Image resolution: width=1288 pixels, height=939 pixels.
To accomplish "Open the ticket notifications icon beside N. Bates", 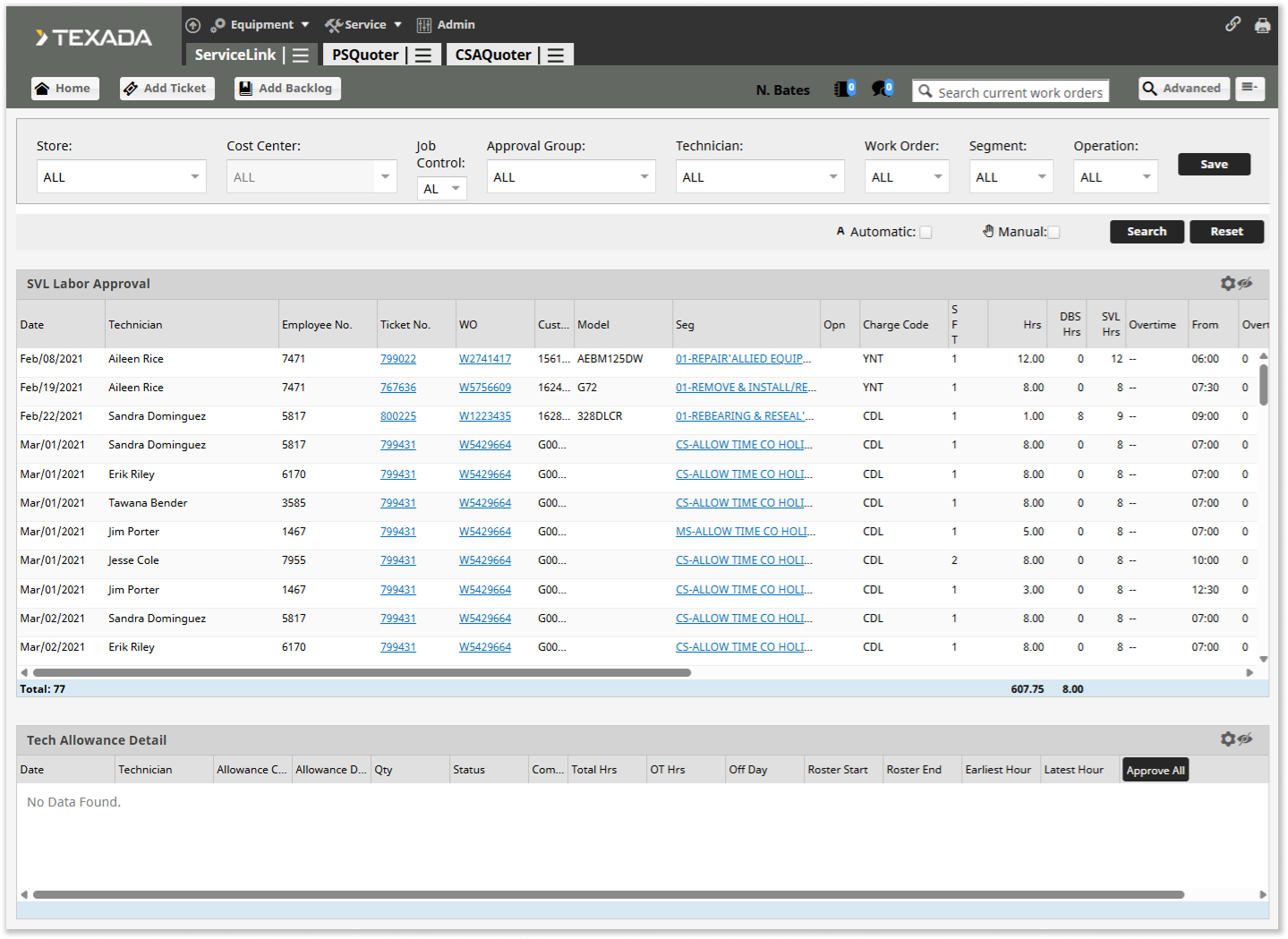I will [x=843, y=89].
